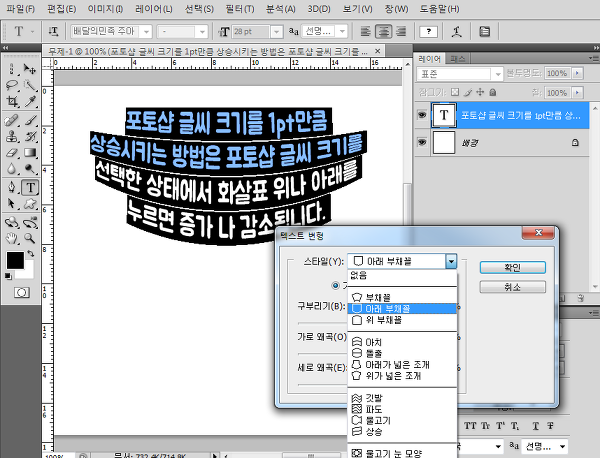Select the Lasso tool

12,85
